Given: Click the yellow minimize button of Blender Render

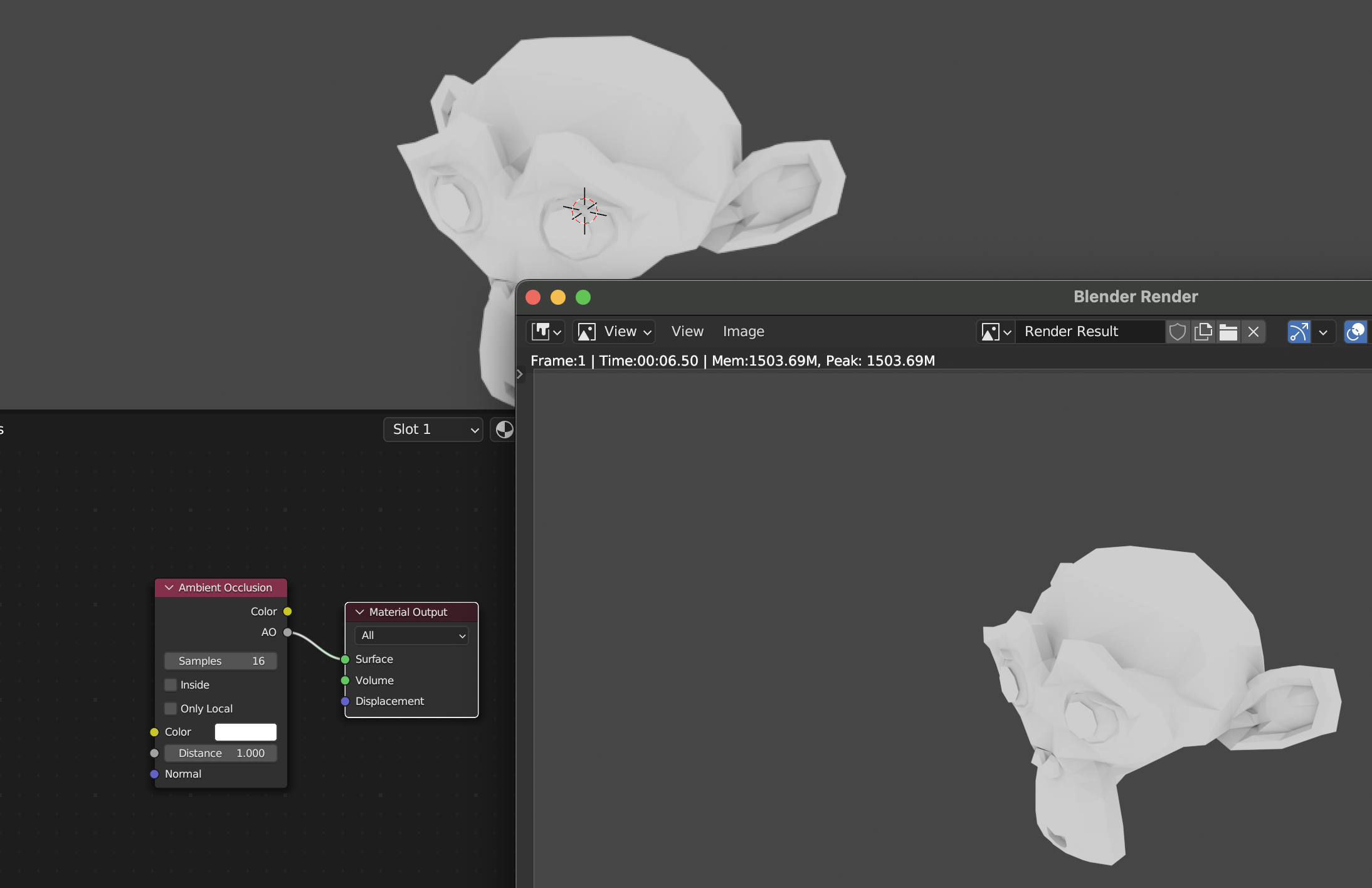Looking at the screenshot, I should click(x=558, y=297).
